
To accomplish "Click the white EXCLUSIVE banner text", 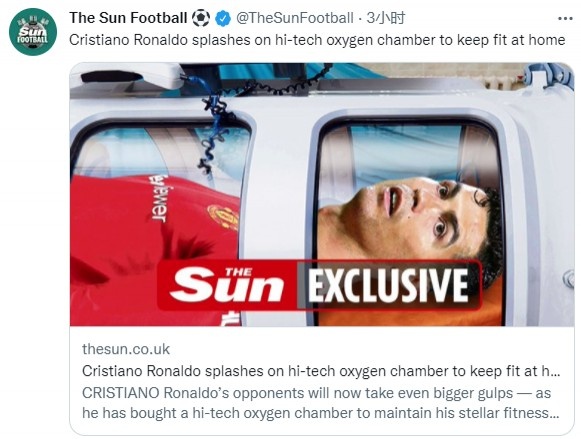I will pos(388,285).
